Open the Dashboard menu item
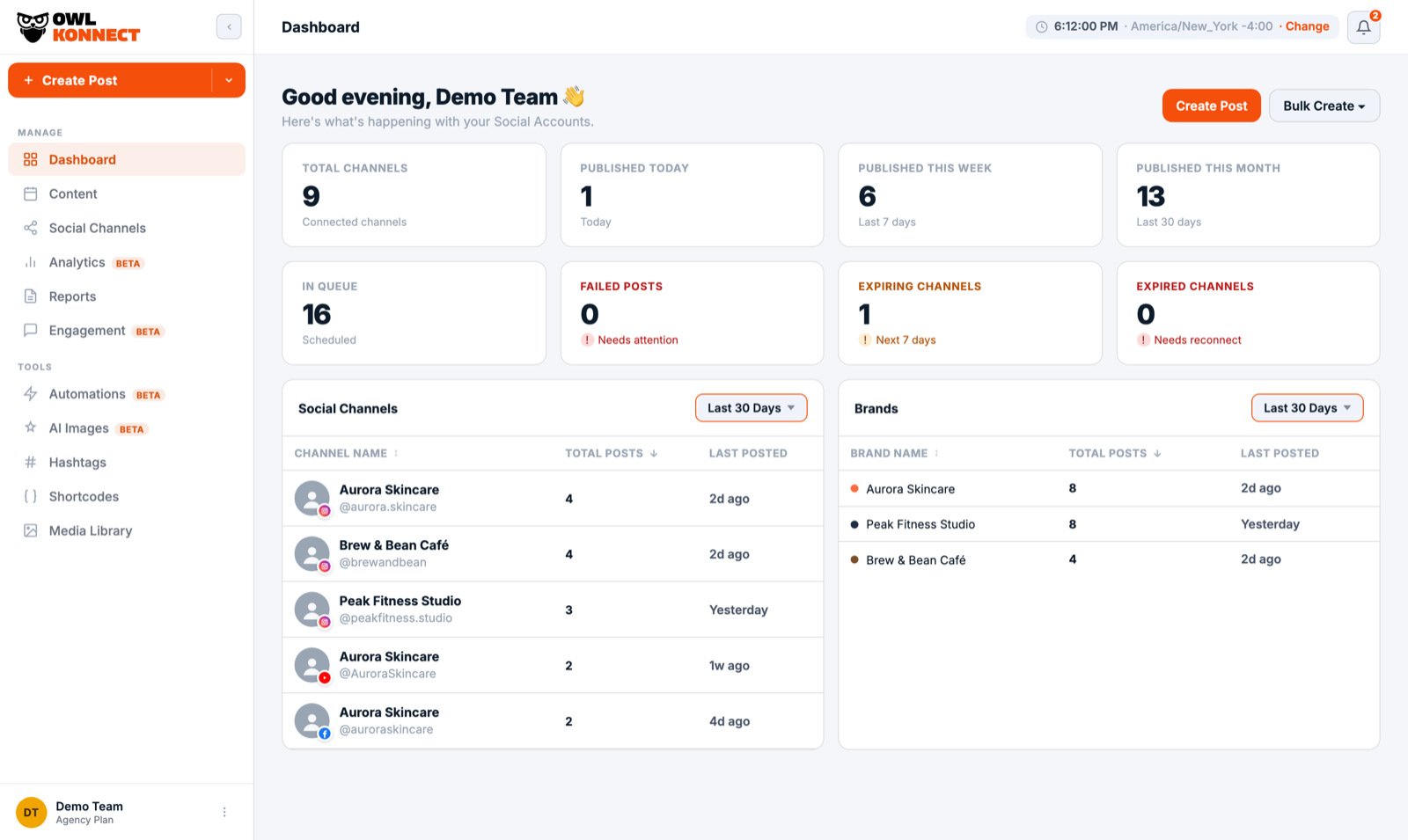 tap(127, 159)
